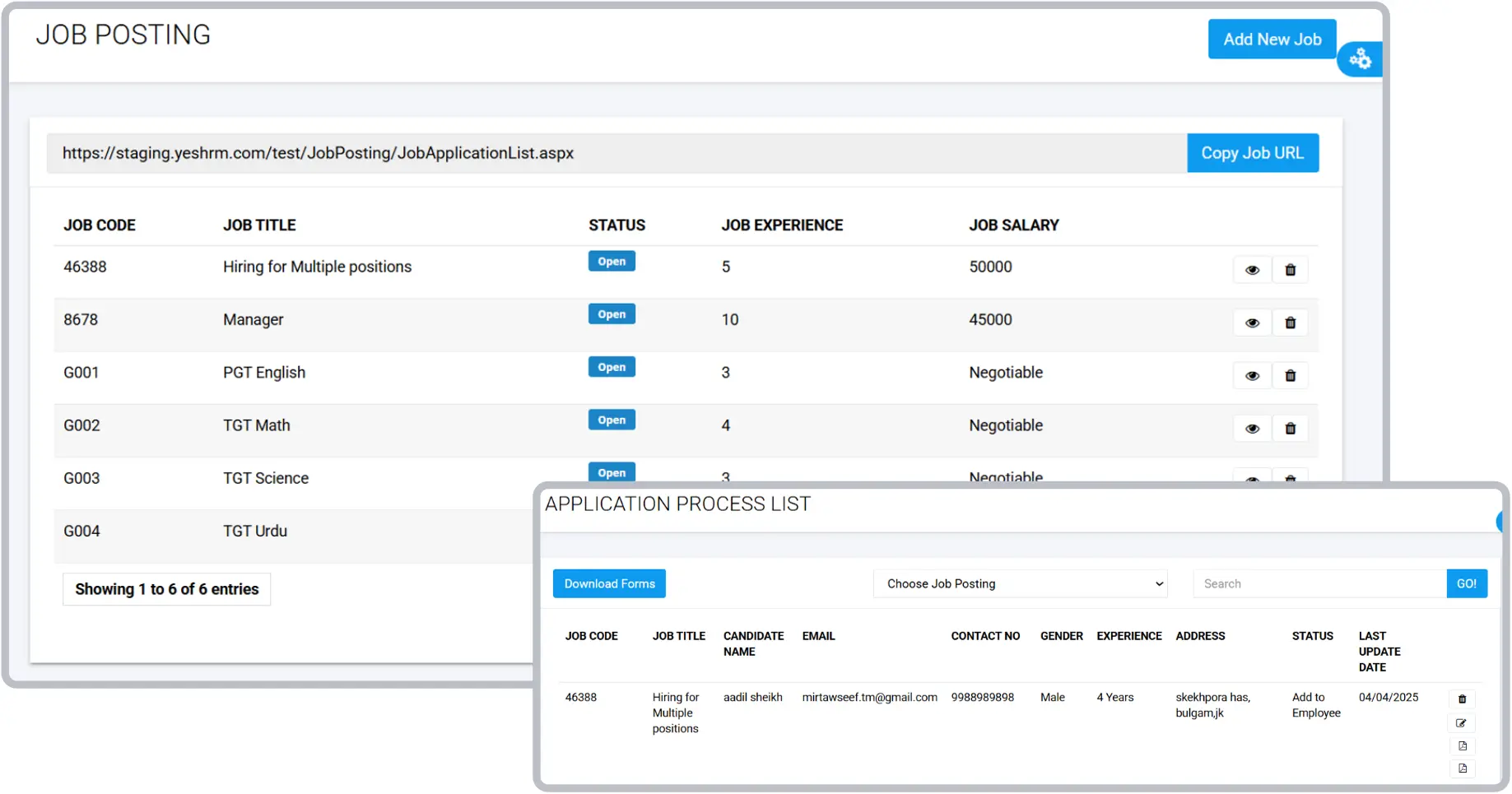Click Open status badge for PGT English
Image resolution: width=1512 pixels, height=794 pixels.
pyautogui.click(x=612, y=367)
